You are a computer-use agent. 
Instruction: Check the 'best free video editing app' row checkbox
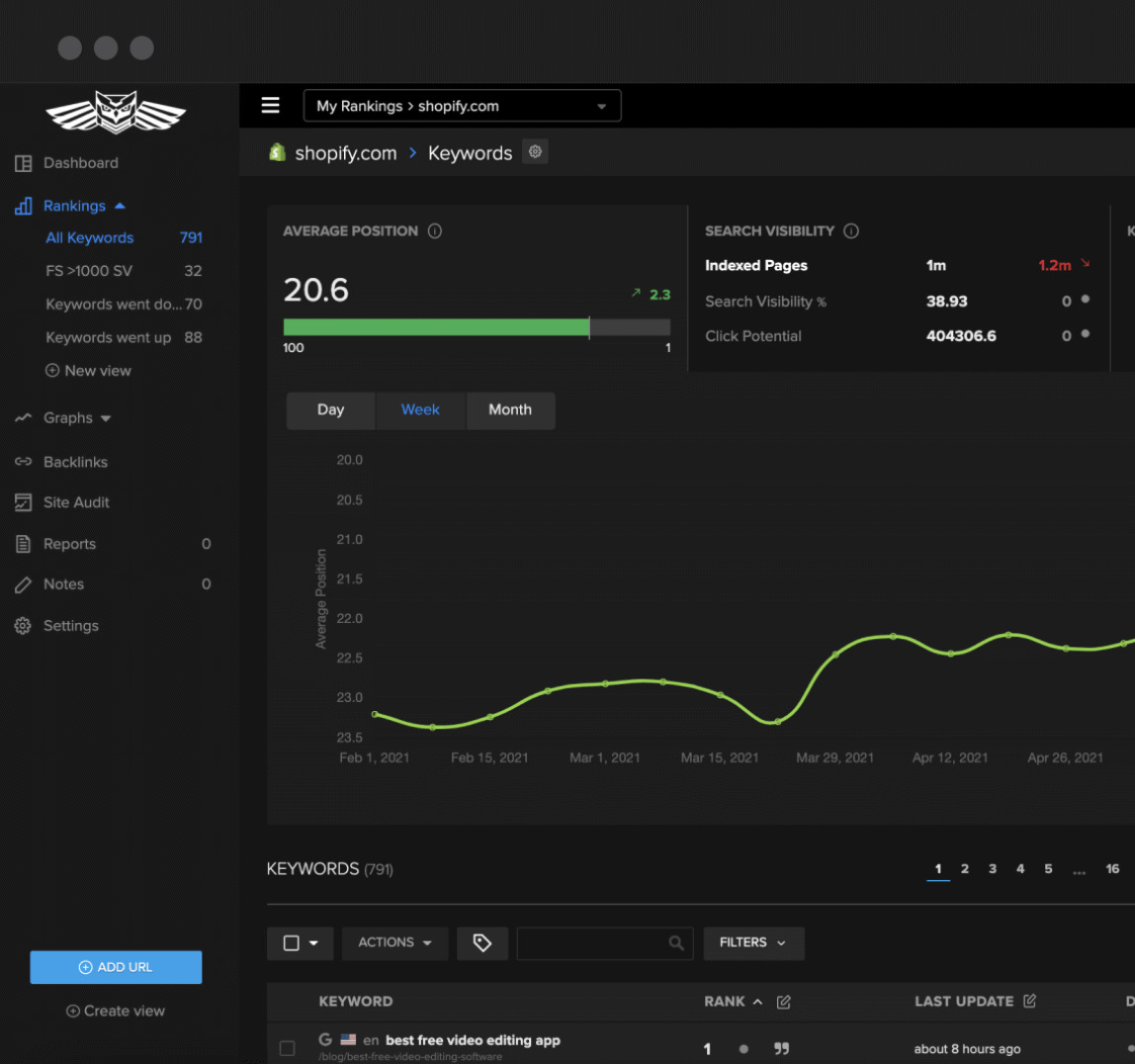point(287,1050)
